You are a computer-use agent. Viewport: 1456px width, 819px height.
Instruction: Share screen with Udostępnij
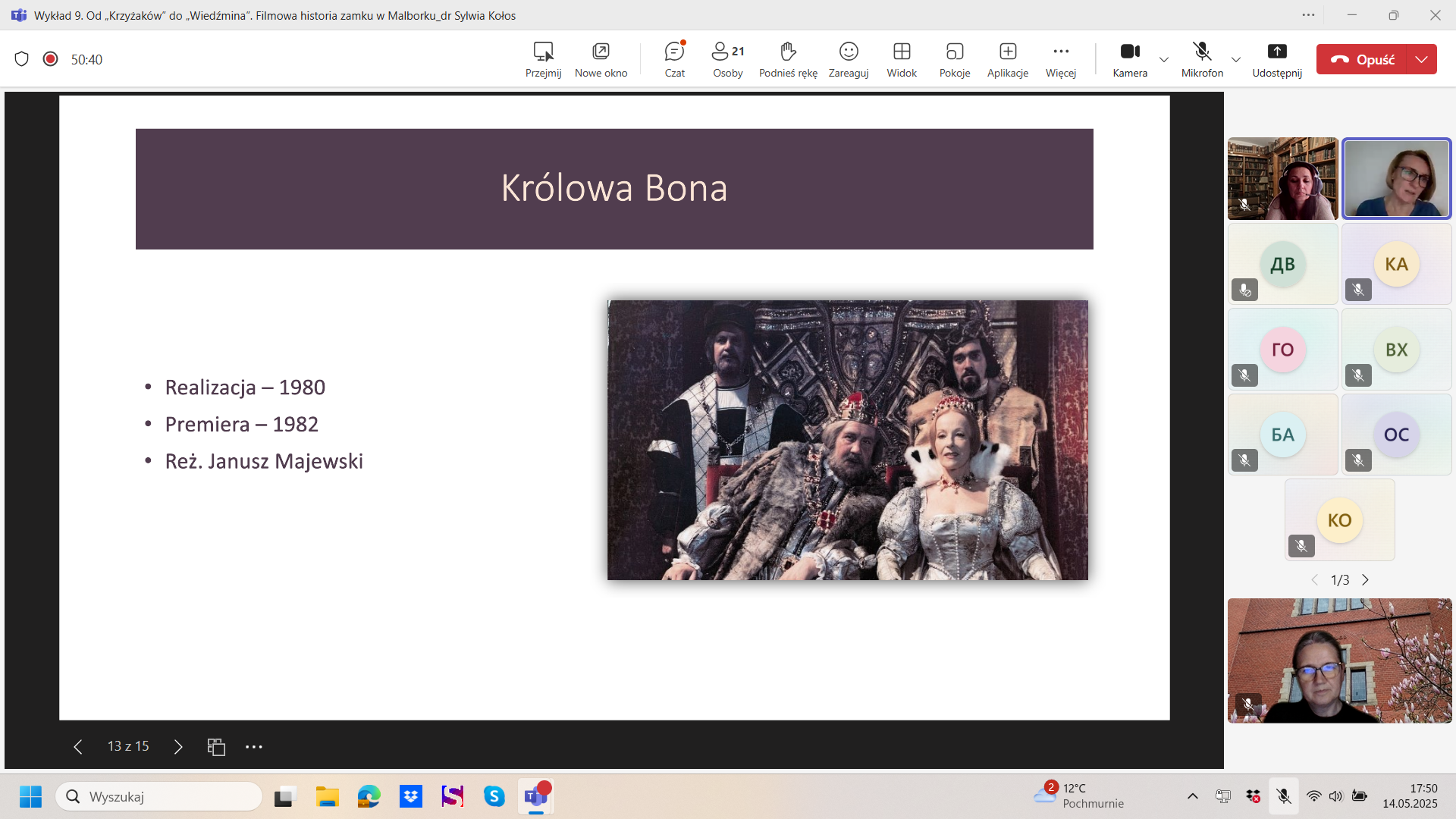coord(1277,59)
